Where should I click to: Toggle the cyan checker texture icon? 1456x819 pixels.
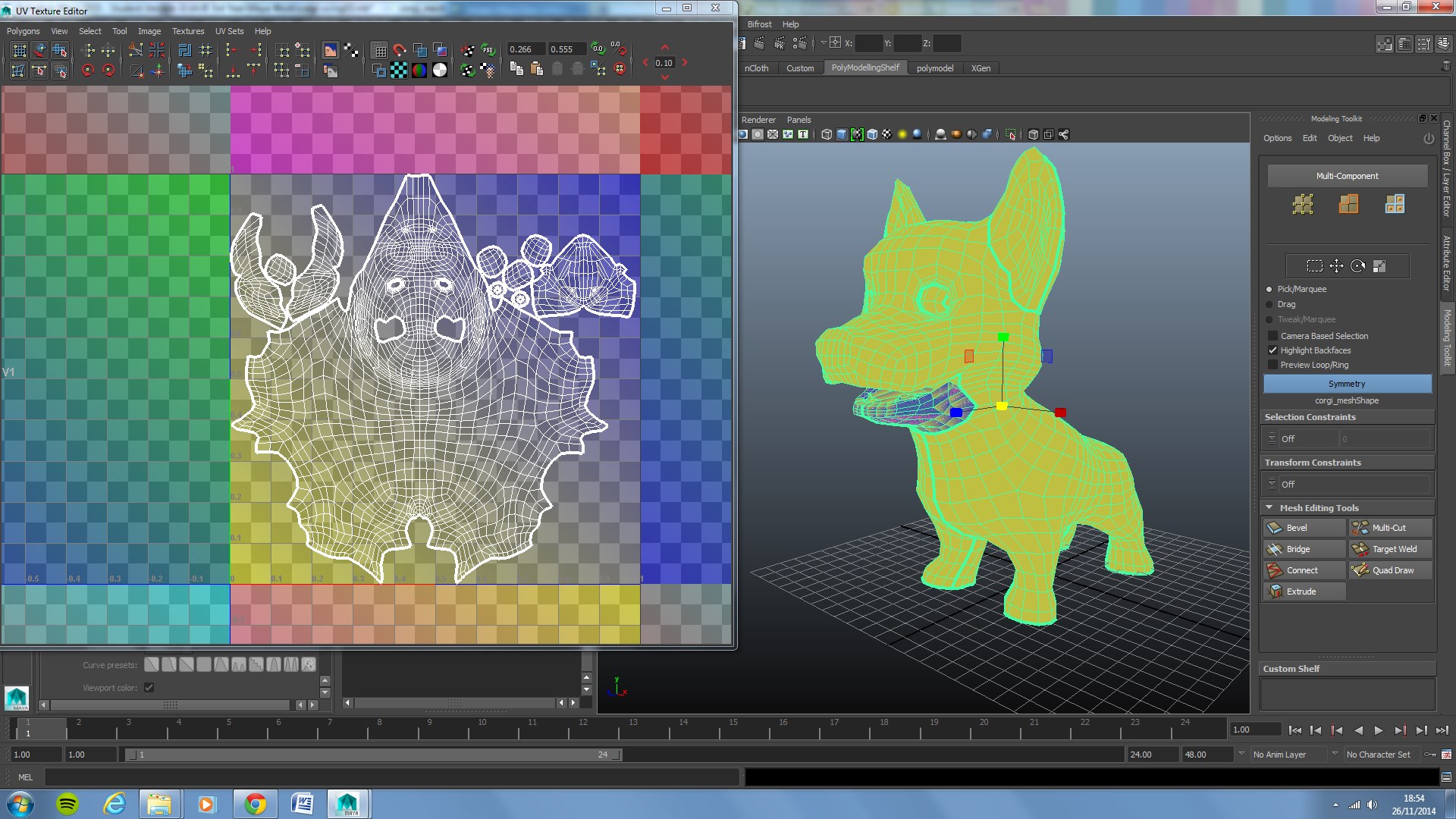(399, 71)
